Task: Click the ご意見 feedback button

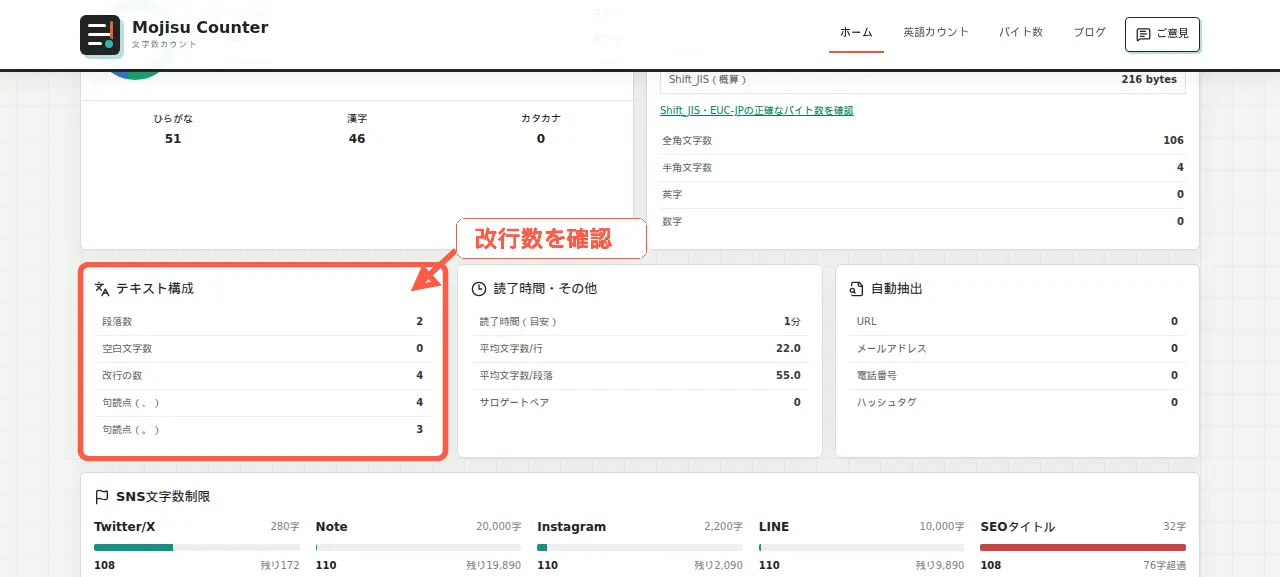Action: (x=1162, y=34)
